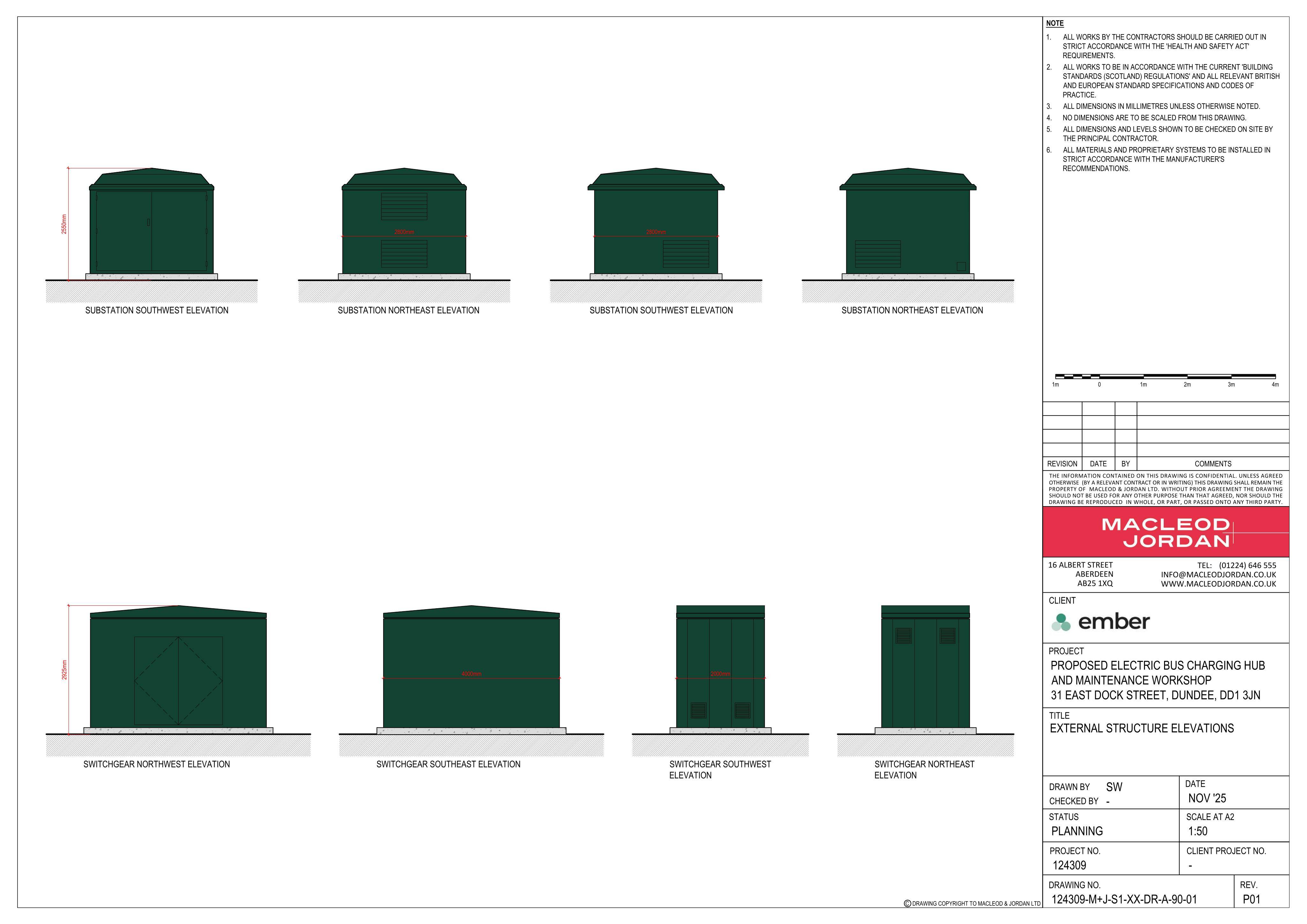The height and width of the screenshot is (924, 1307).
Task: Click the AB25 1XQ postcode
Action: click(1095, 583)
